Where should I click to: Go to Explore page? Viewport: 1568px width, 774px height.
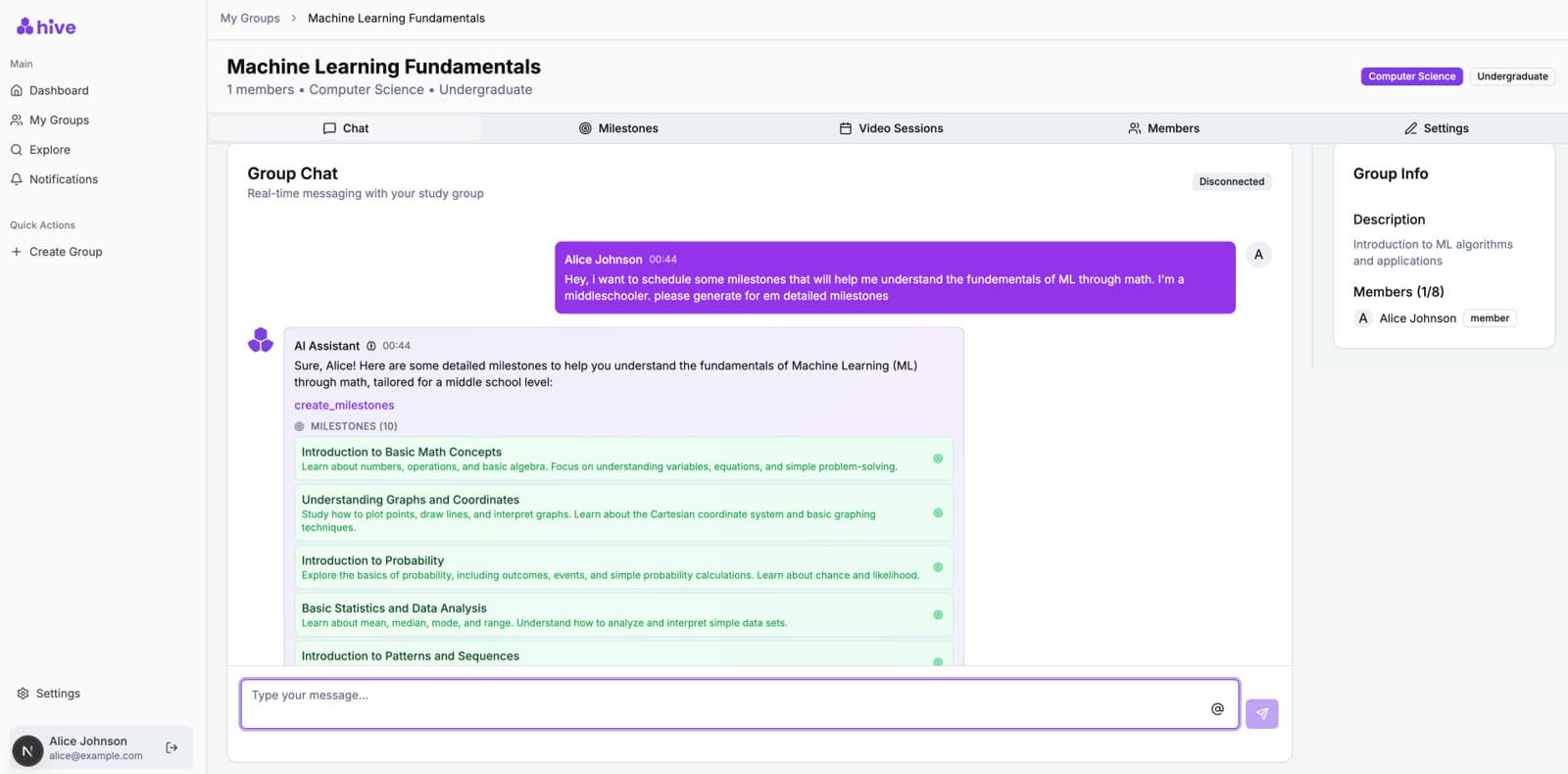[x=49, y=150]
